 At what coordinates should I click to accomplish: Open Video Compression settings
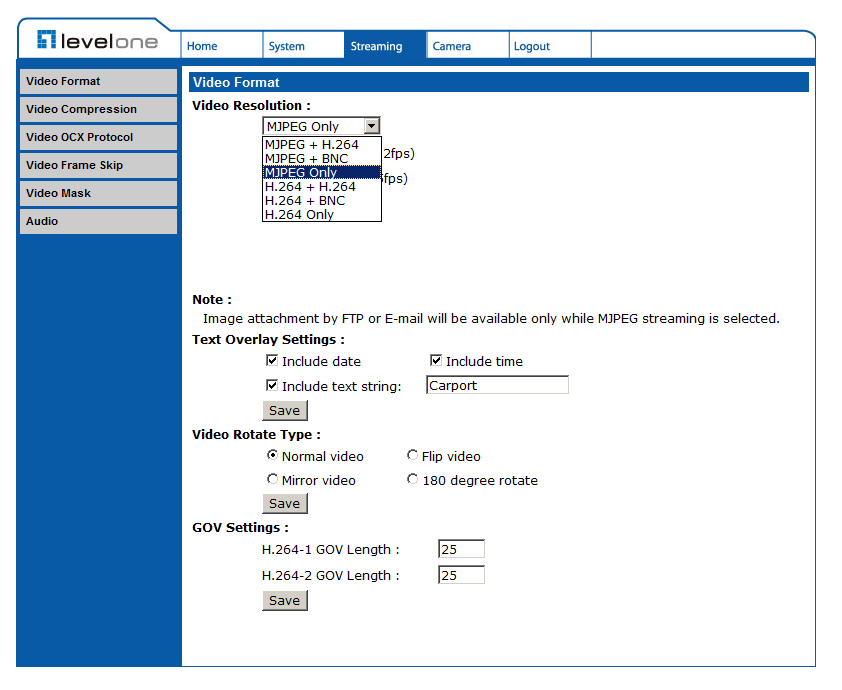pos(98,109)
